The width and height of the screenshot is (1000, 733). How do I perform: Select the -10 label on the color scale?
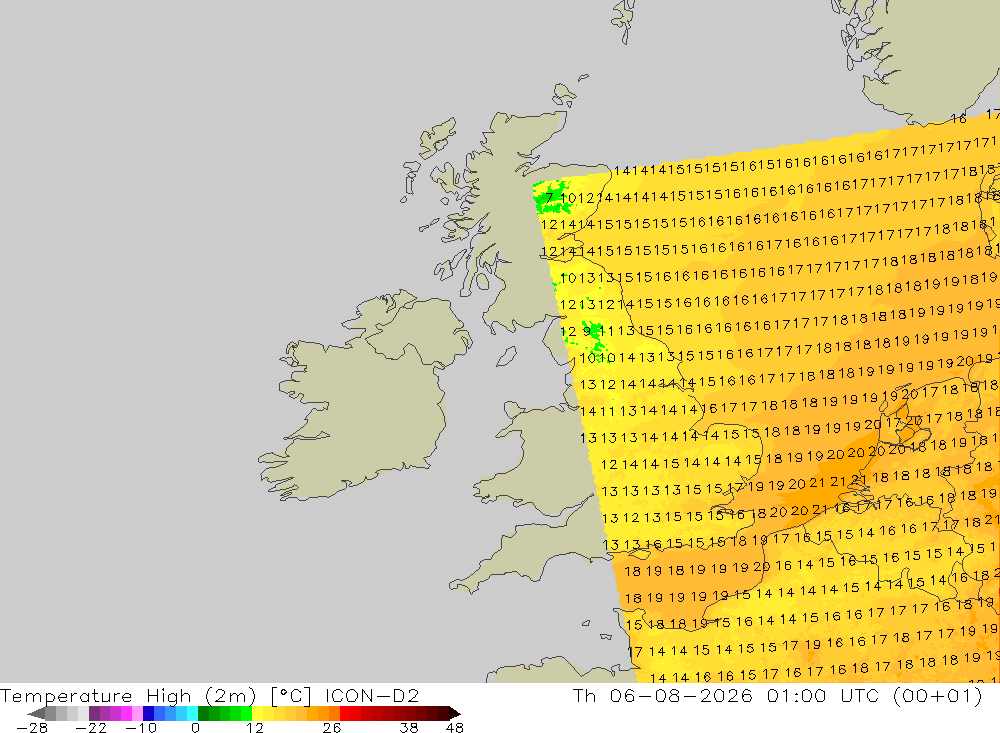point(141,728)
